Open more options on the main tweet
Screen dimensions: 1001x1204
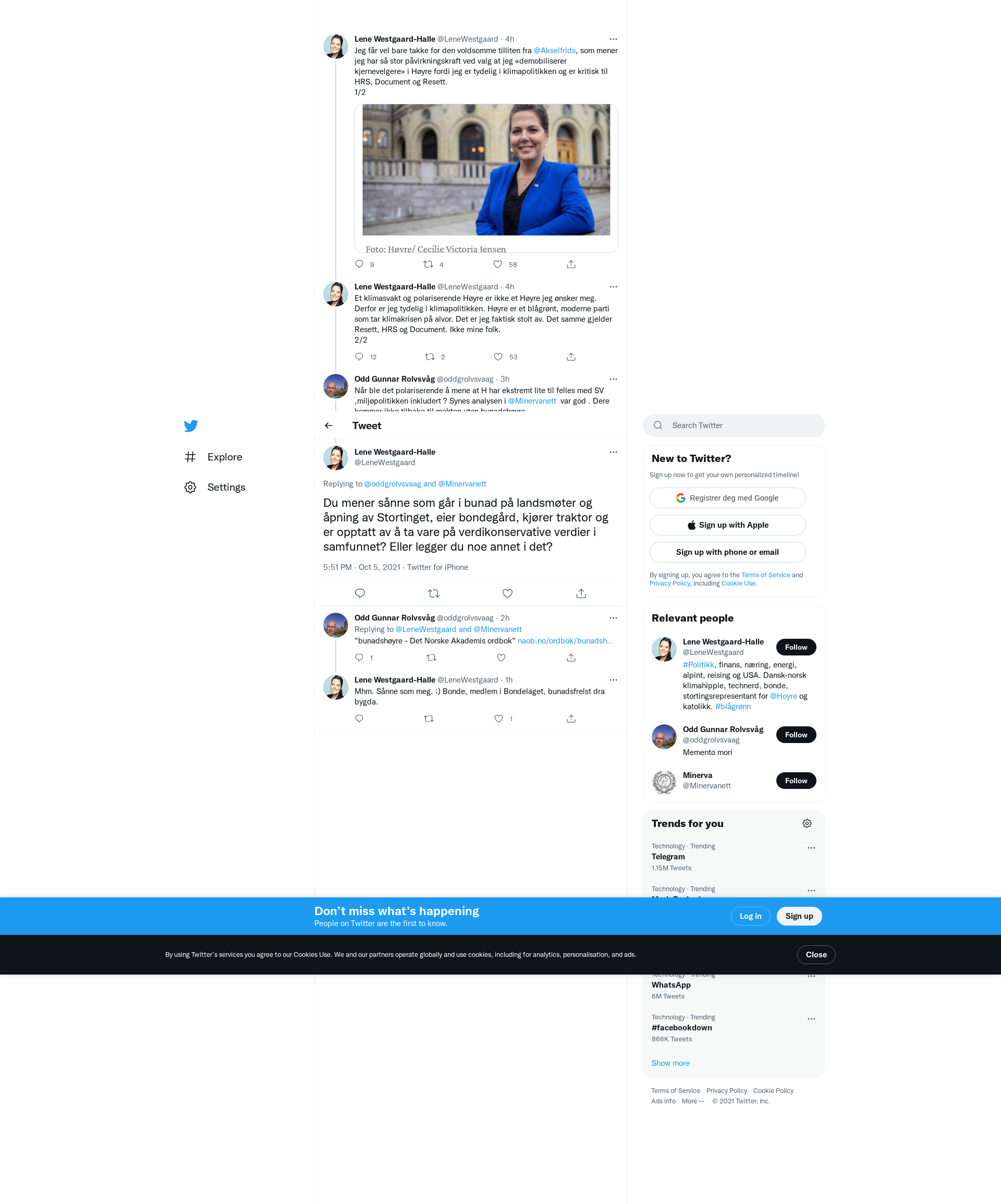pos(613,452)
